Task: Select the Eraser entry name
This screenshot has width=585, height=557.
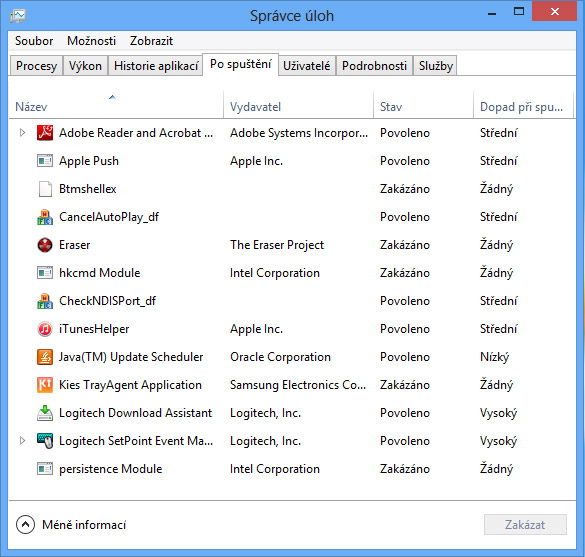Action: 75,245
